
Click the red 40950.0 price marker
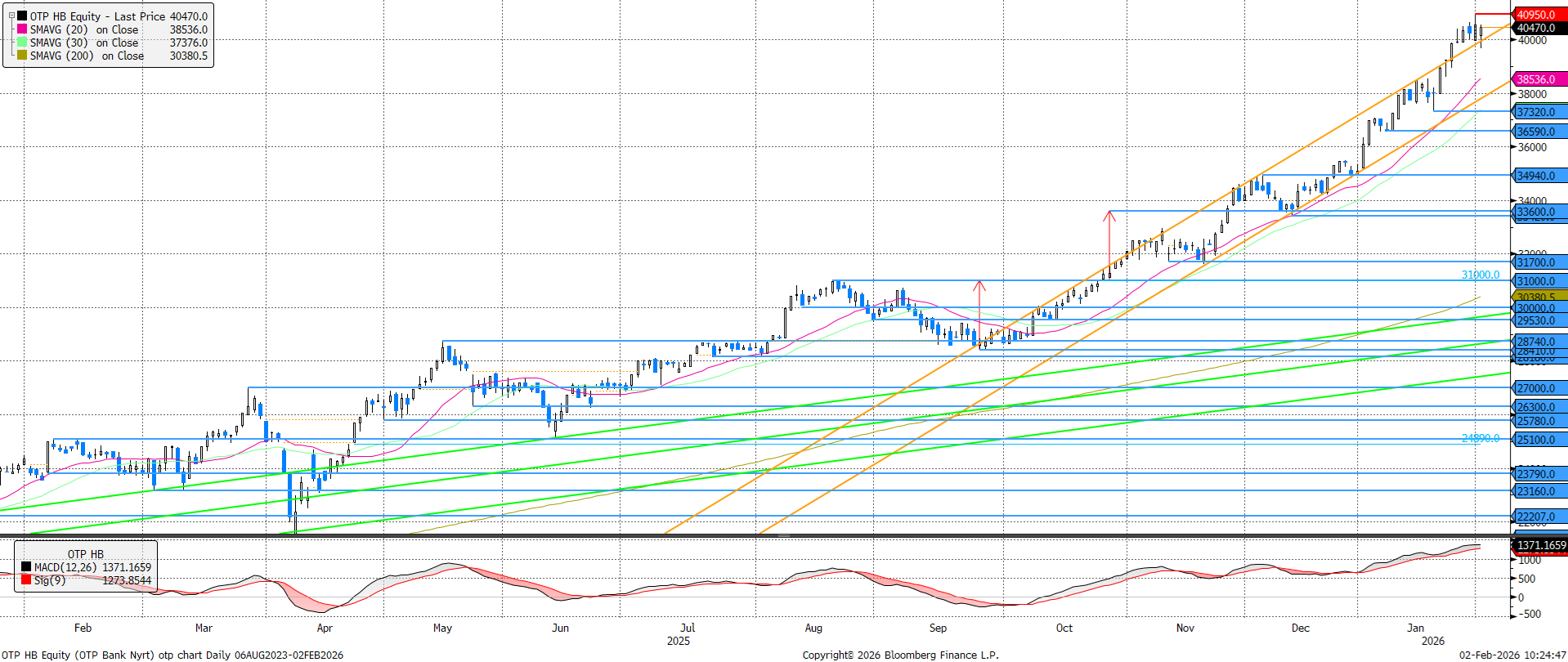click(x=1539, y=15)
